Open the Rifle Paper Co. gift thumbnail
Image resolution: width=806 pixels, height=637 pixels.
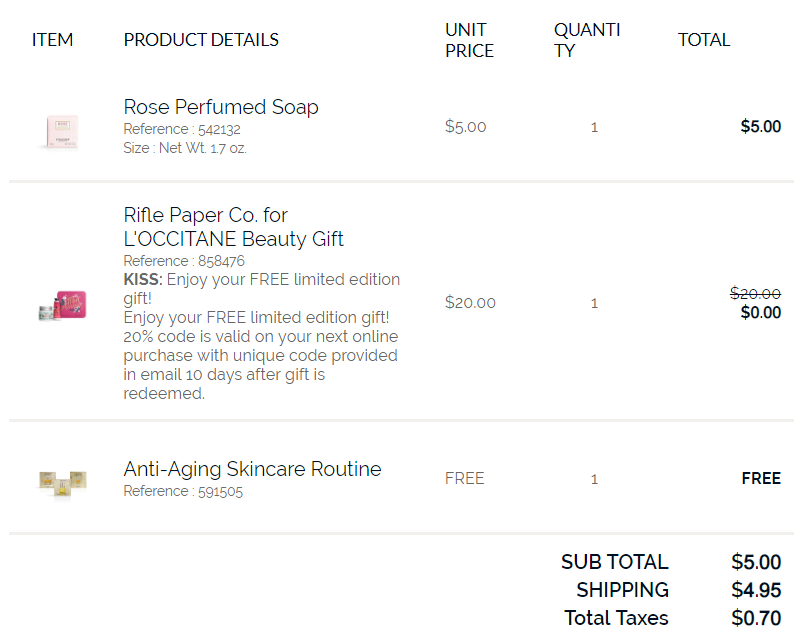click(x=62, y=305)
